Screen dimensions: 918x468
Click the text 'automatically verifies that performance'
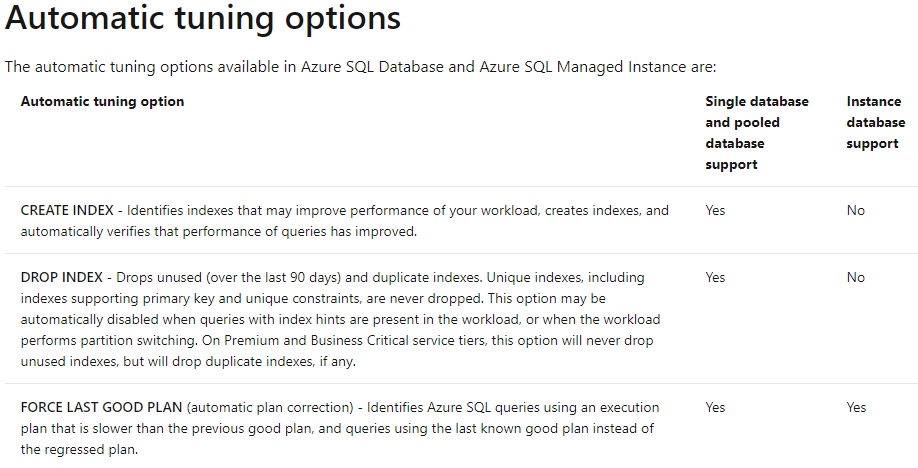[132, 231]
